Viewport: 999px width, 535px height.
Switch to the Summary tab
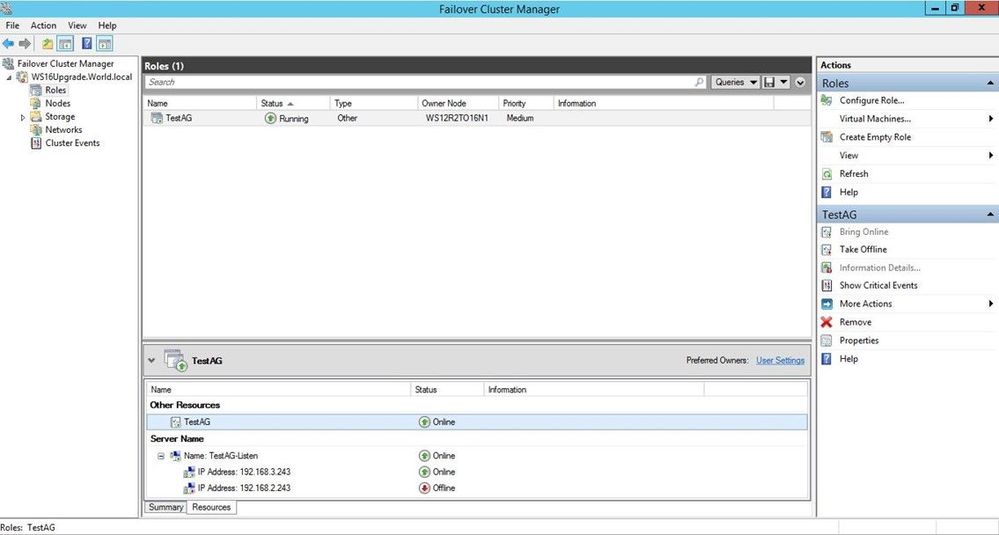166,508
